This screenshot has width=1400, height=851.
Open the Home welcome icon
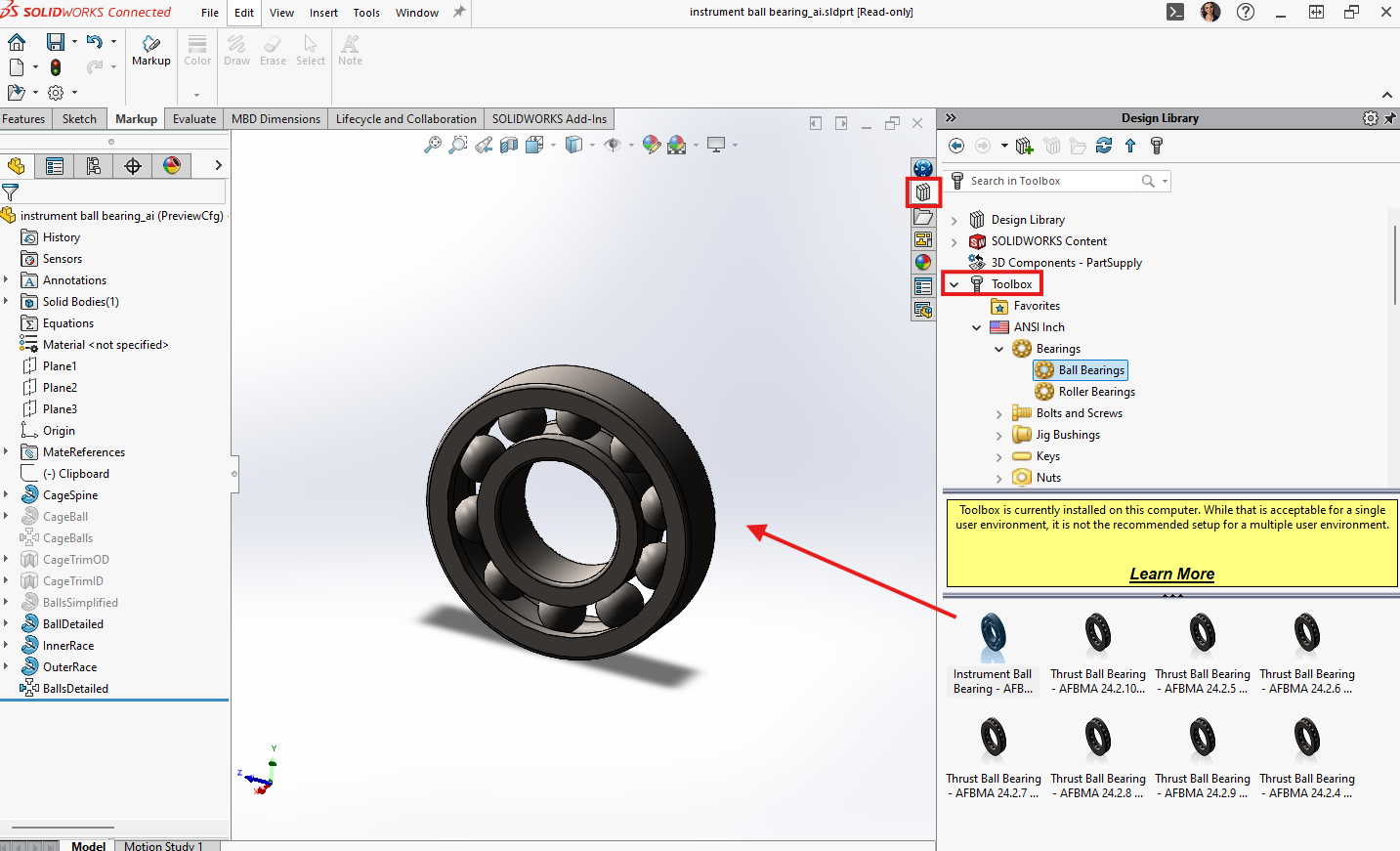(17, 42)
